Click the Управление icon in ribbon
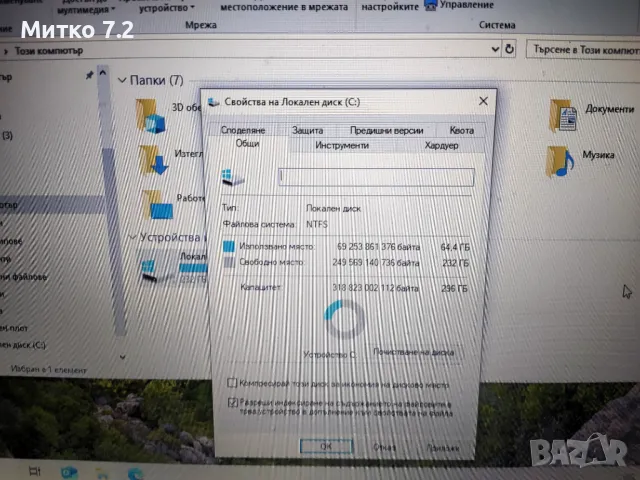The height and width of the screenshot is (480, 640). (430, 5)
